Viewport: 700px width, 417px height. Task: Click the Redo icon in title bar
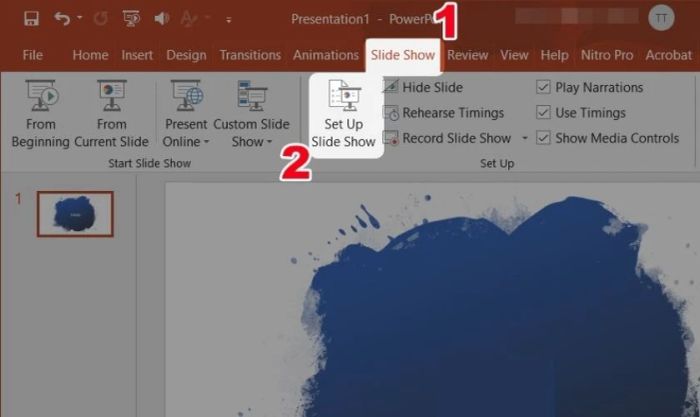click(101, 19)
